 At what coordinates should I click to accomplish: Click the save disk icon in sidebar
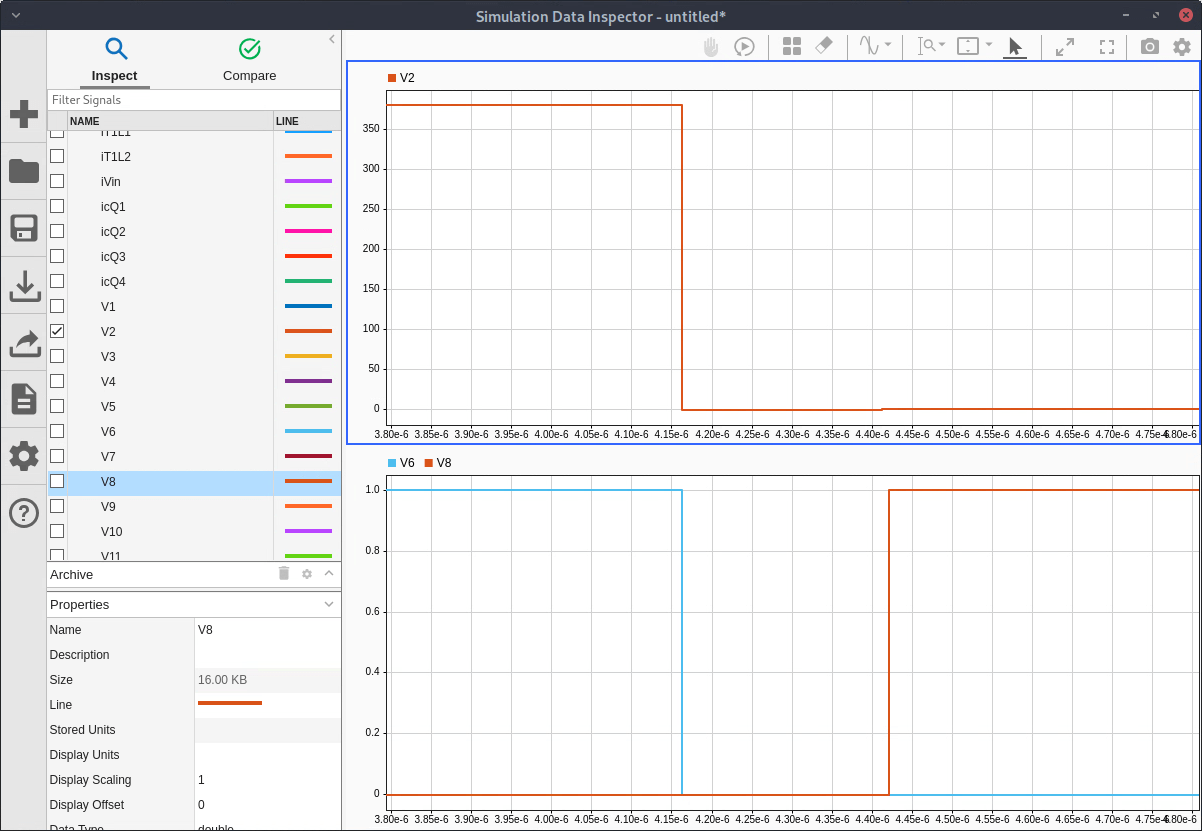(x=24, y=228)
